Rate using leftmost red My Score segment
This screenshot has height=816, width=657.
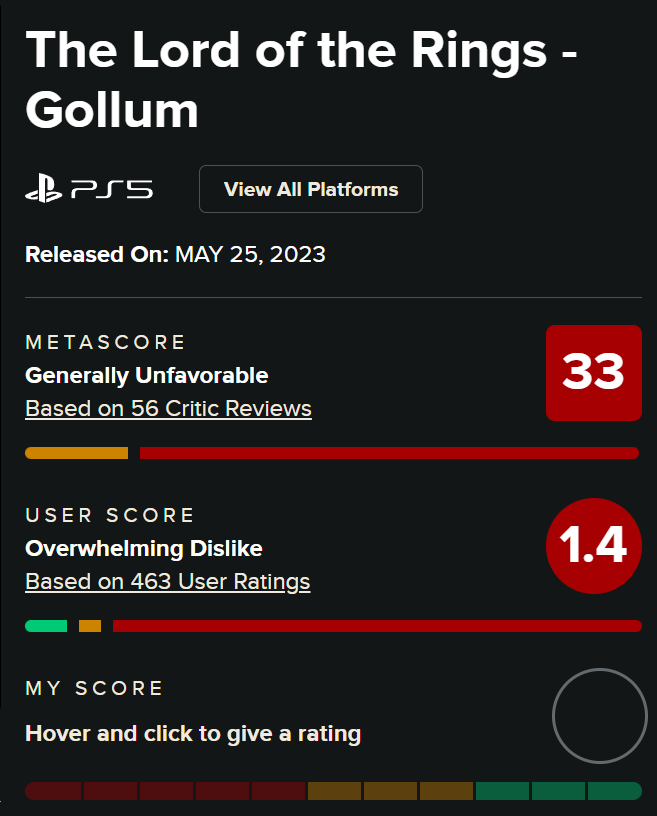53,791
